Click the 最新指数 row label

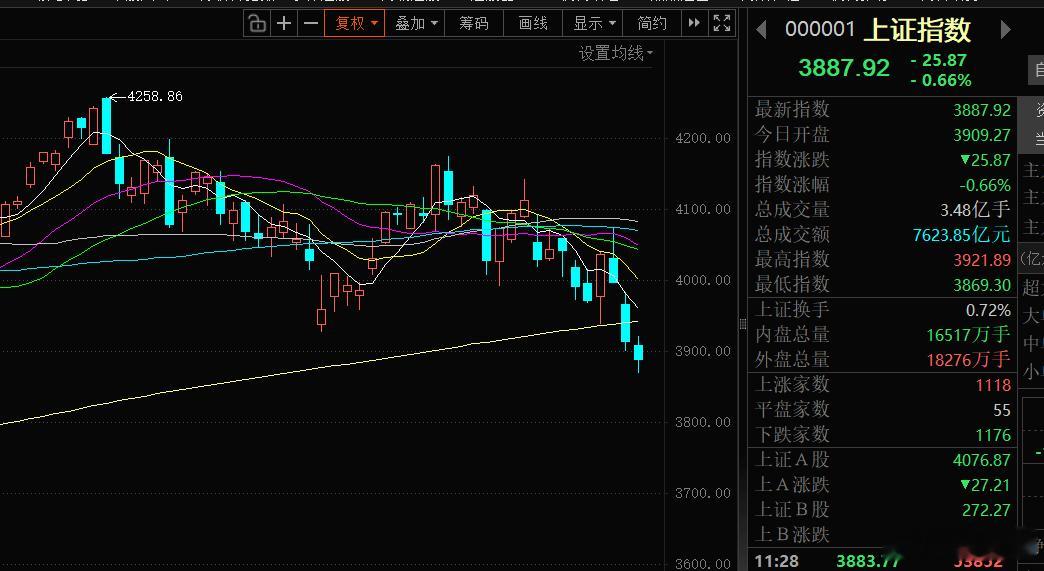click(792, 109)
